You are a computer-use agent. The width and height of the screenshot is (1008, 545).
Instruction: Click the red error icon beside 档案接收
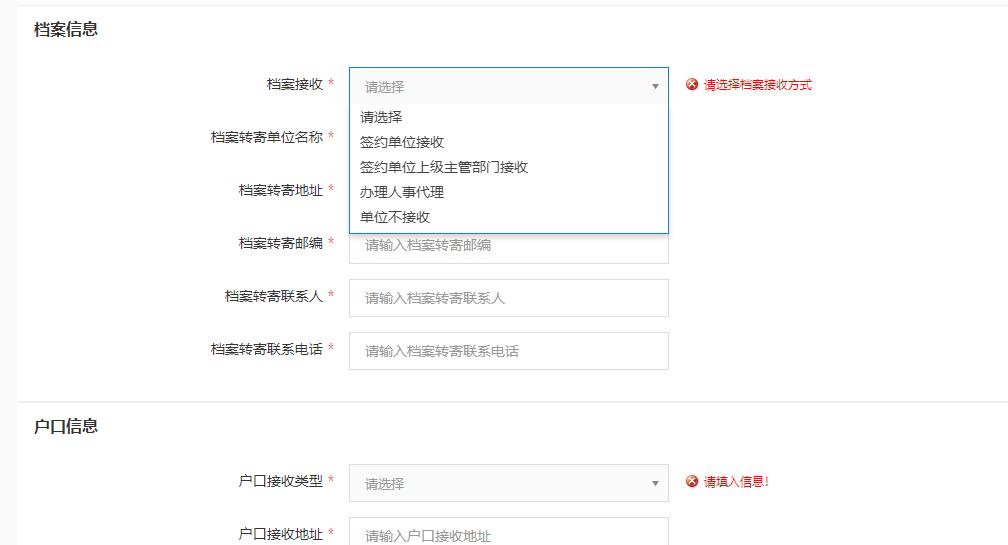[692, 85]
